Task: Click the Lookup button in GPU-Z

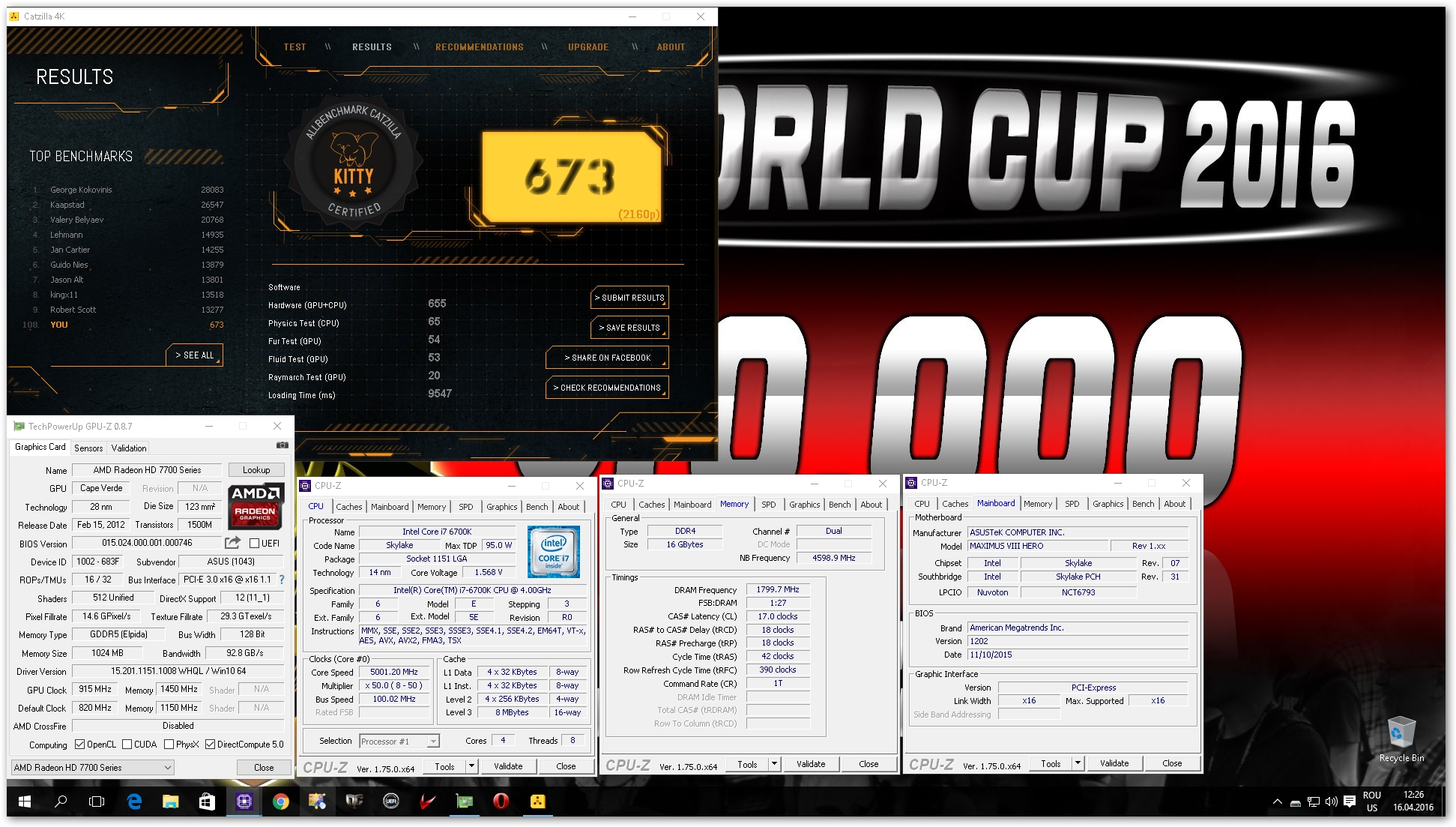Action: (x=256, y=470)
